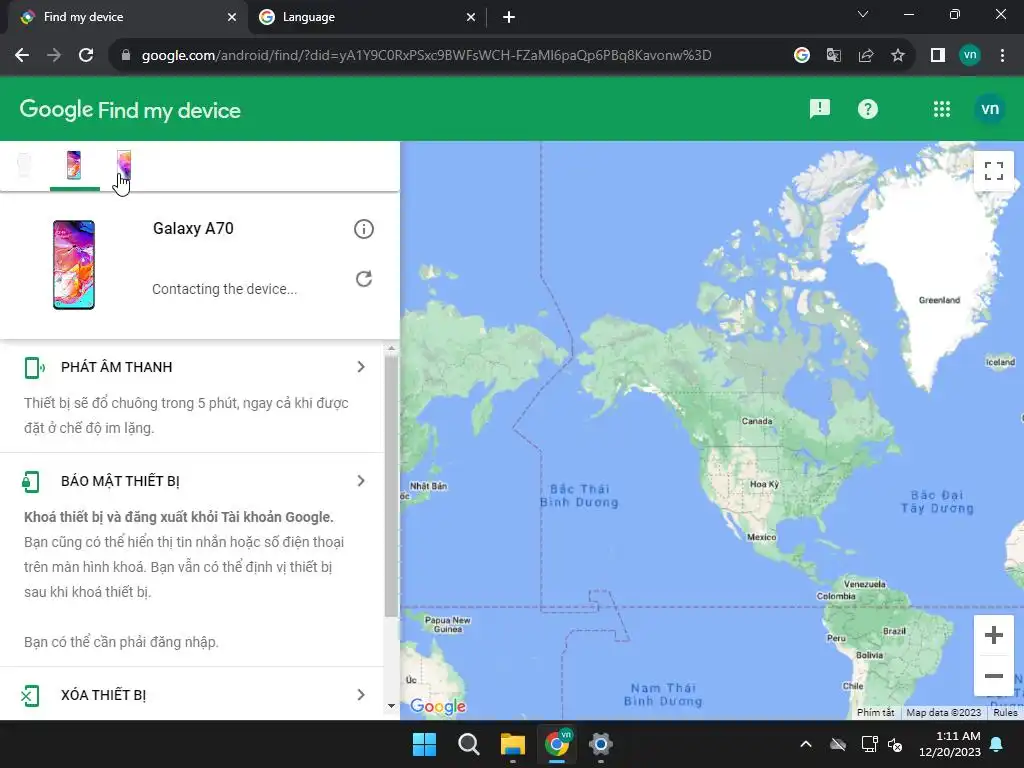
Task: Toggle the browser side panel
Action: tap(938, 55)
